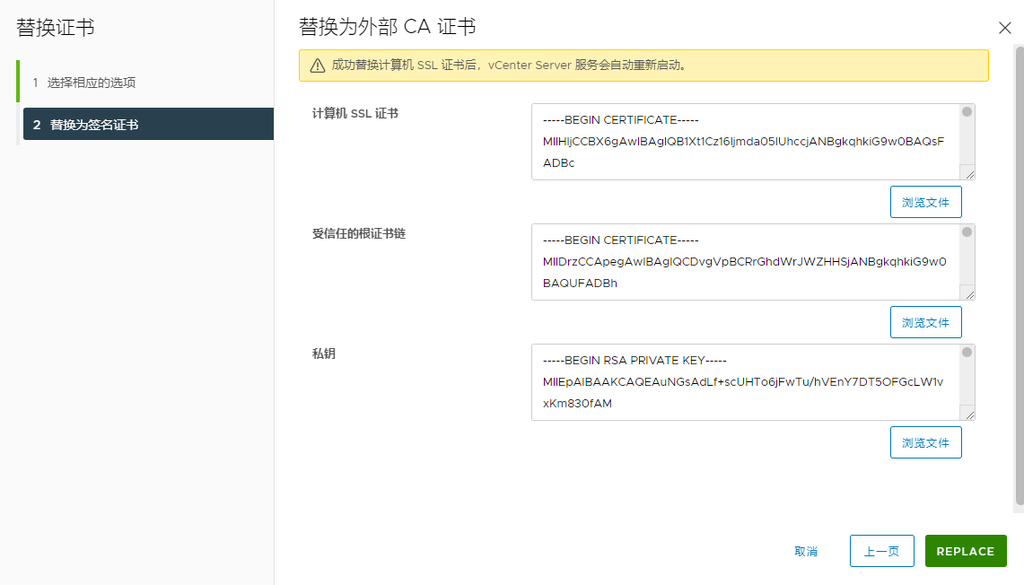Click 上一页 to go back
This screenshot has width=1024, height=585.
tap(882, 550)
